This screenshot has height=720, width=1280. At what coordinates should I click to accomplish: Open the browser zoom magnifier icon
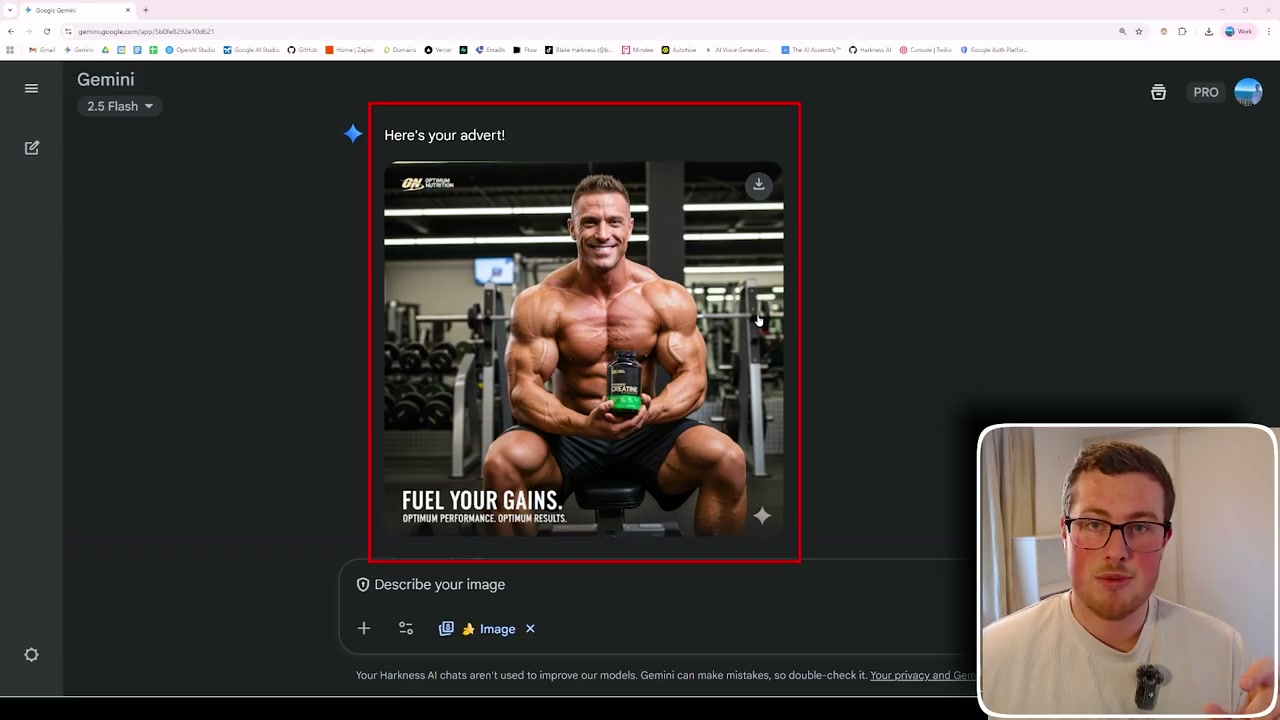(1122, 31)
